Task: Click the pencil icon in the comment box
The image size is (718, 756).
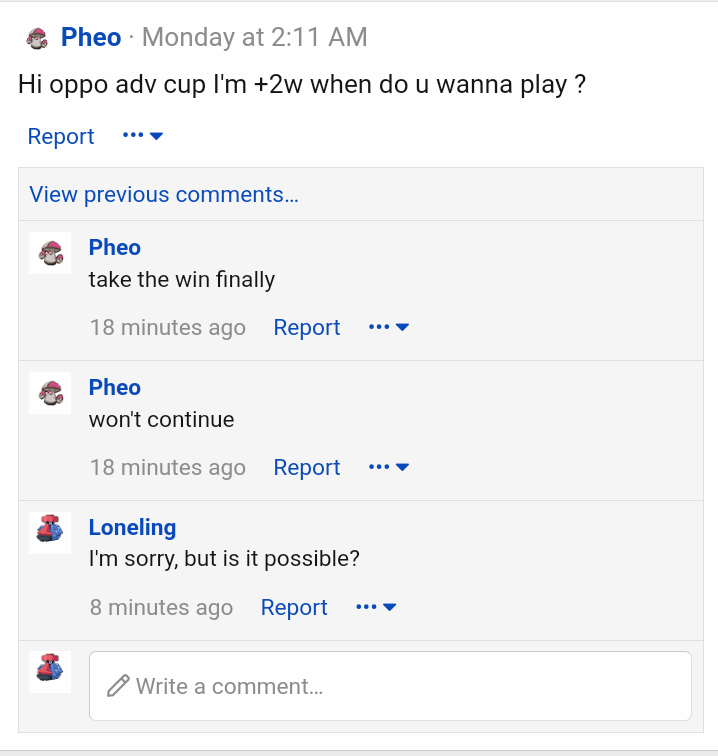Action: 118,686
